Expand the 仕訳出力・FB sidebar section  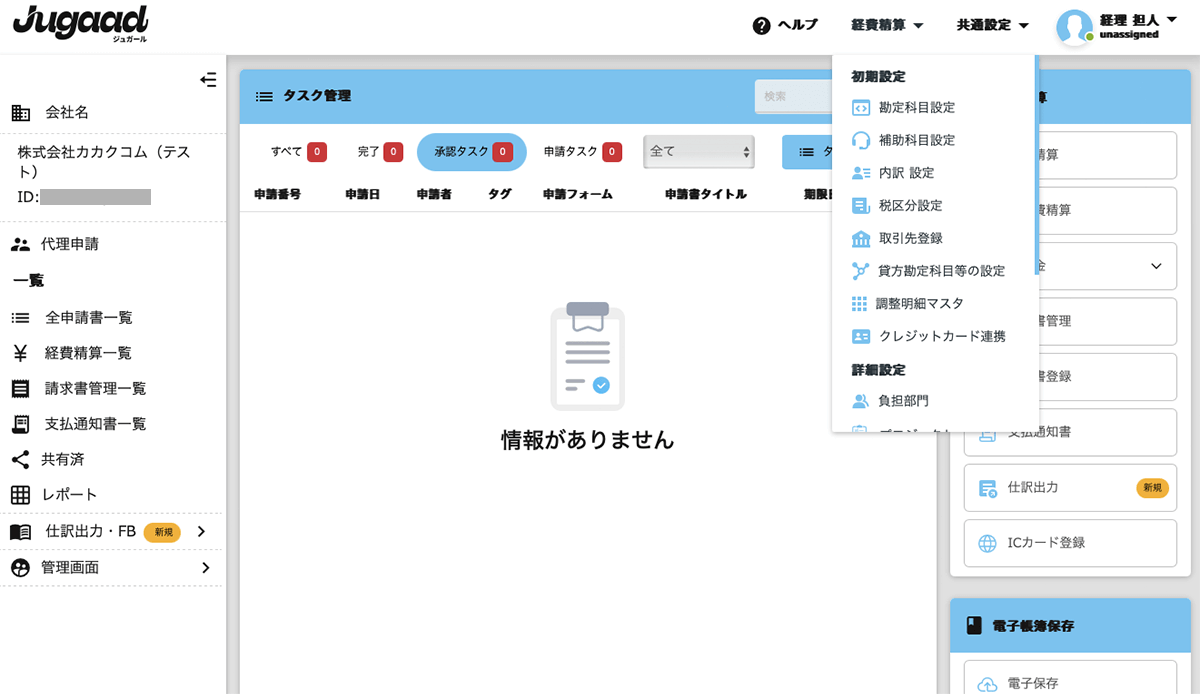pyautogui.click(x=202, y=532)
